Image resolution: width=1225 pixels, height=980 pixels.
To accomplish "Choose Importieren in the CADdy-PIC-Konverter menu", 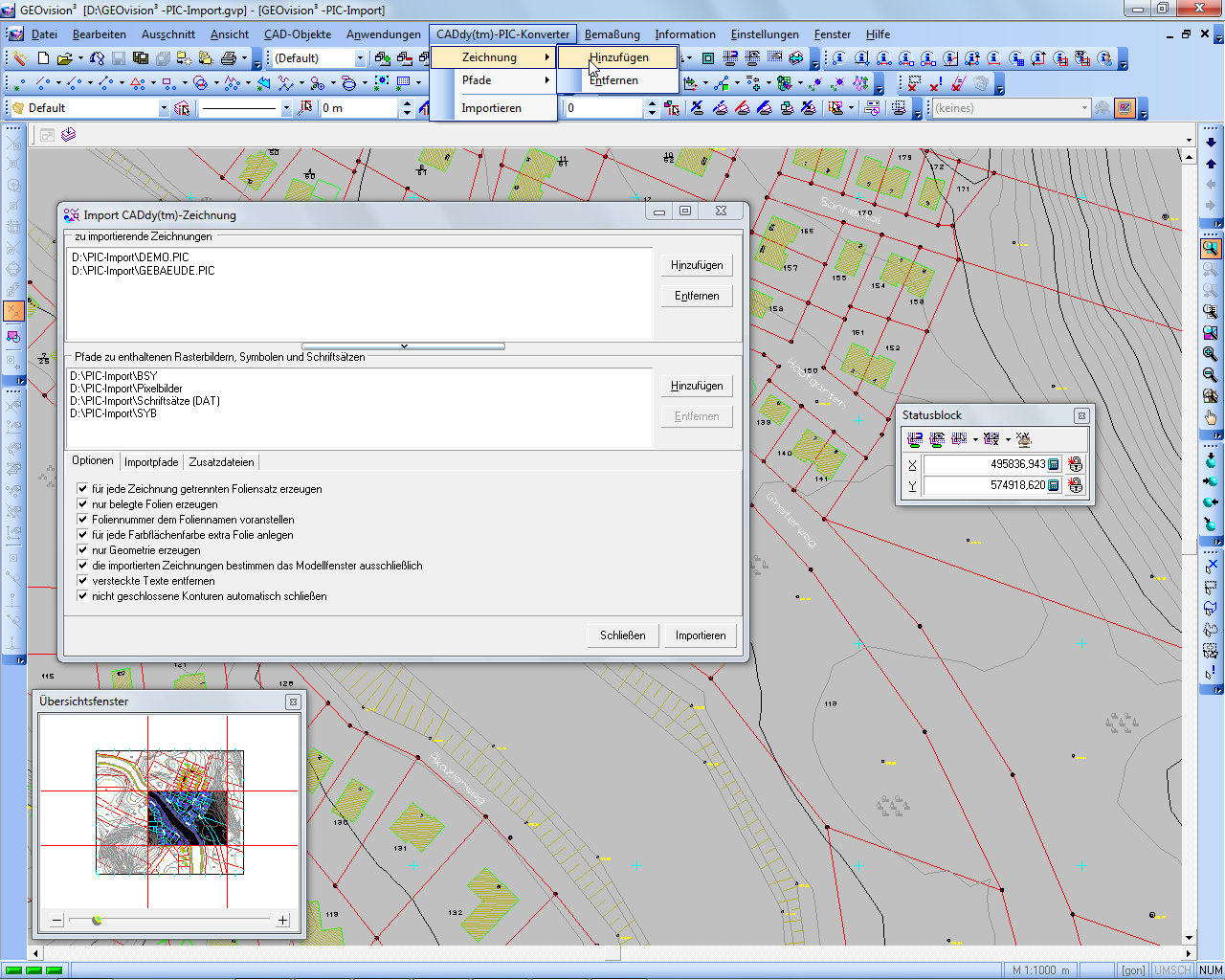I will (x=493, y=108).
